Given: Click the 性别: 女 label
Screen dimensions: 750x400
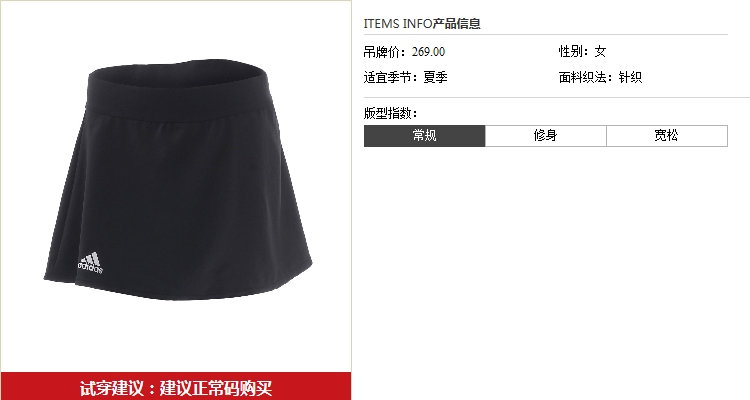Looking at the screenshot, I should pos(582,52).
